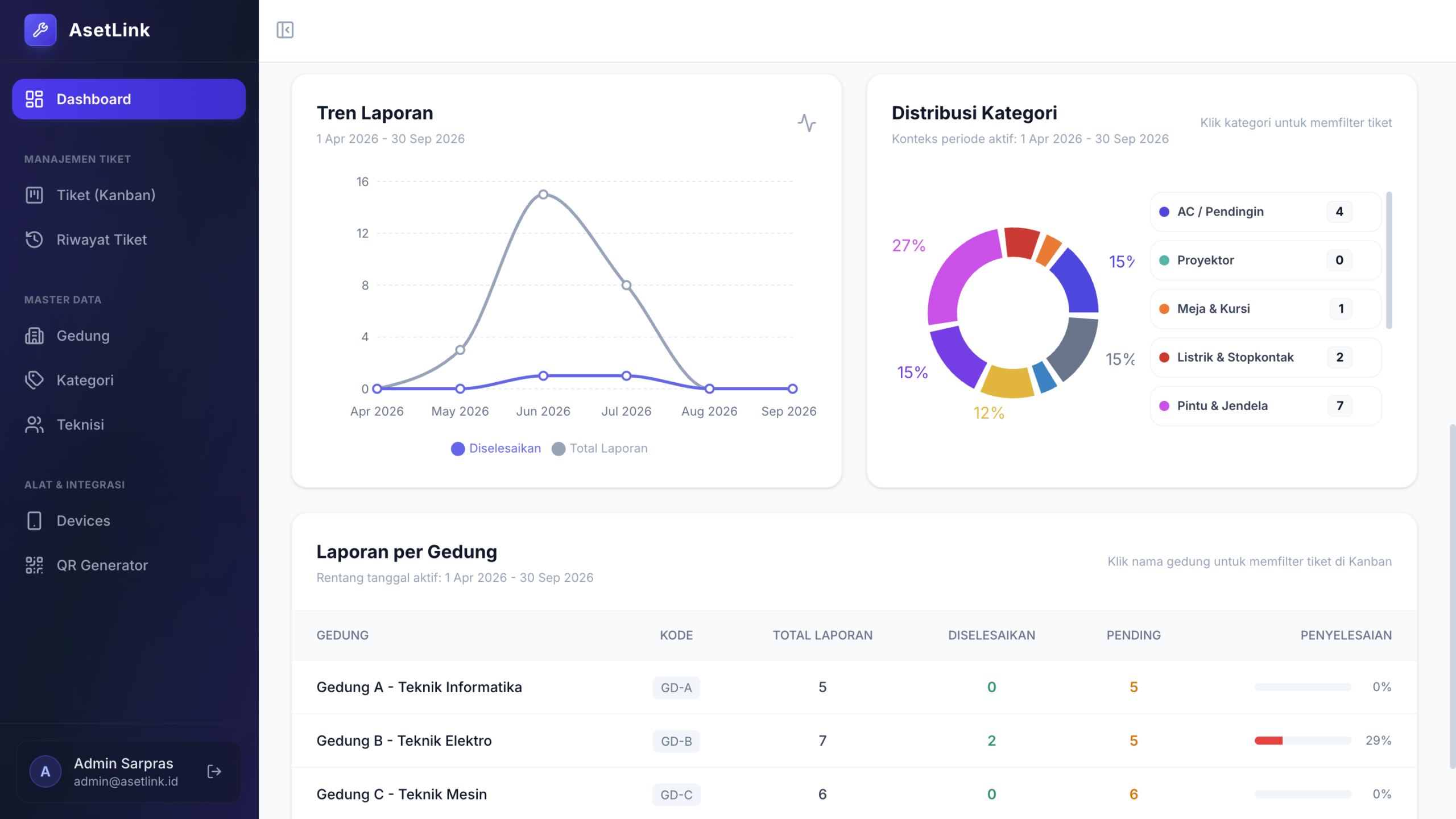Click the QR Generator icon
This screenshot has width=1456, height=819.
pos(34,565)
